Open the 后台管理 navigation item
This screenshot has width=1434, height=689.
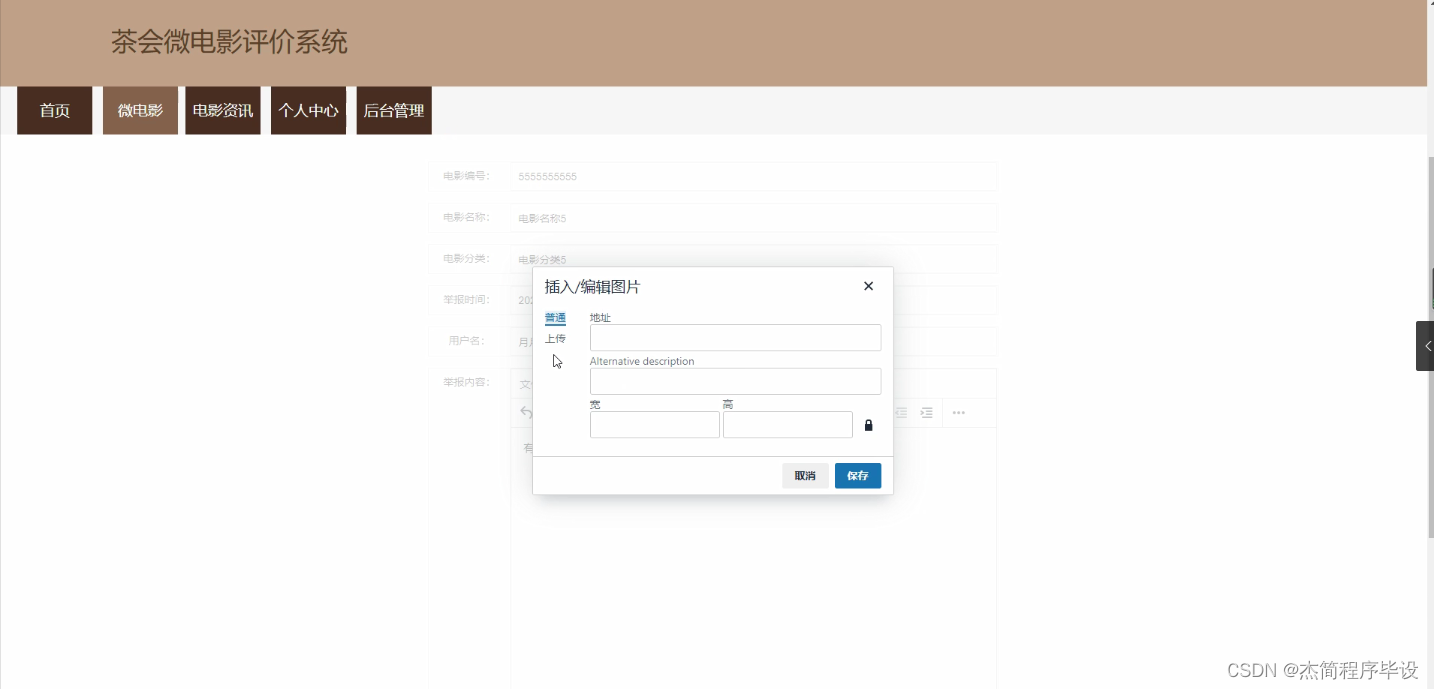click(393, 110)
